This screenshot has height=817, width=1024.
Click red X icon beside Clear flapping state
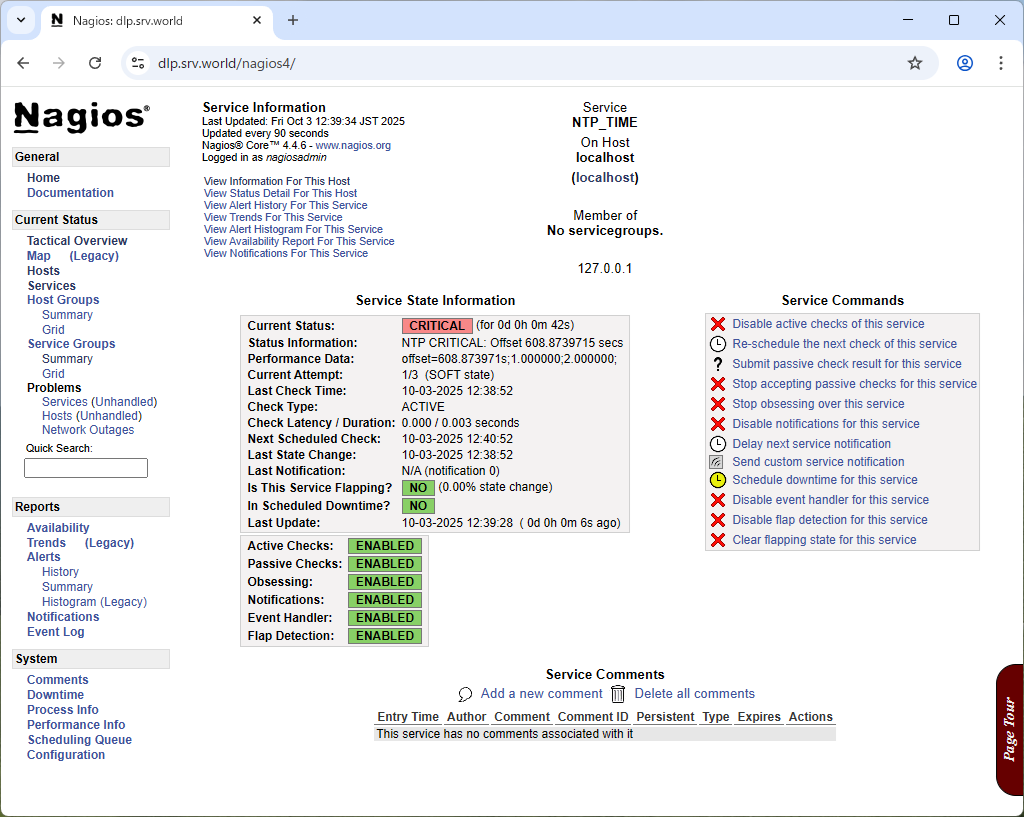click(718, 540)
